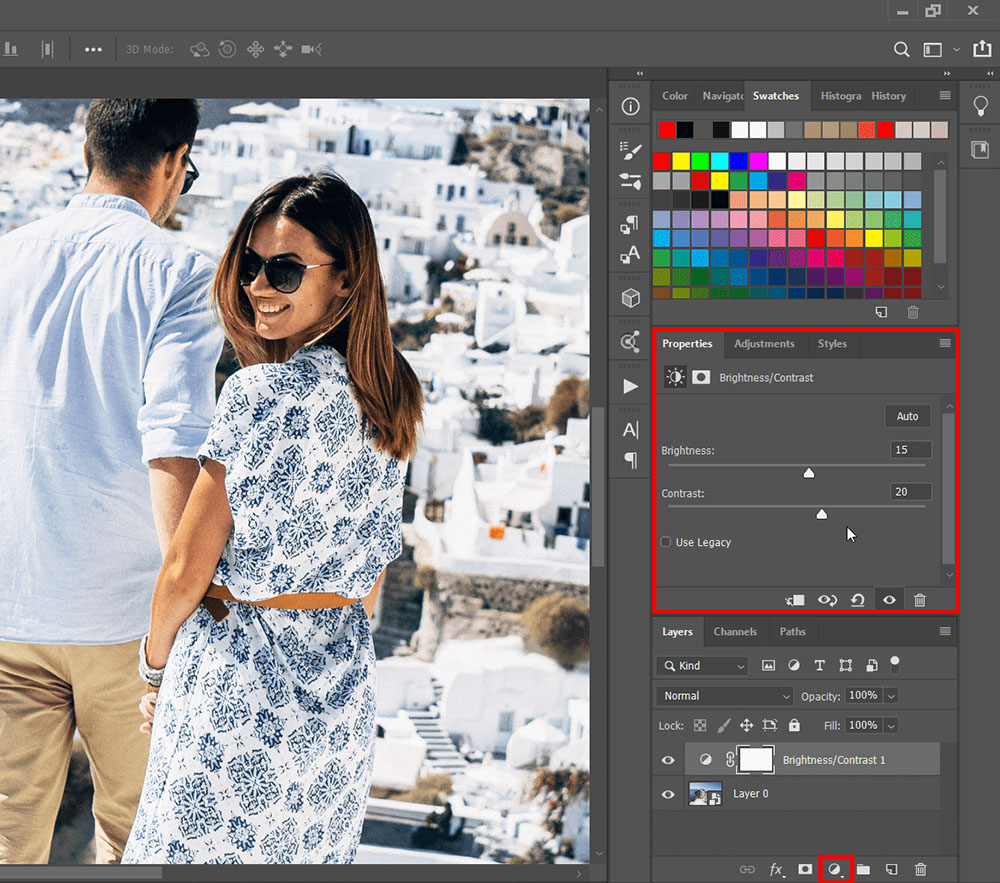Clip adjustment to the layer below
Image resolution: width=1000 pixels, height=883 pixels.
coord(794,599)
